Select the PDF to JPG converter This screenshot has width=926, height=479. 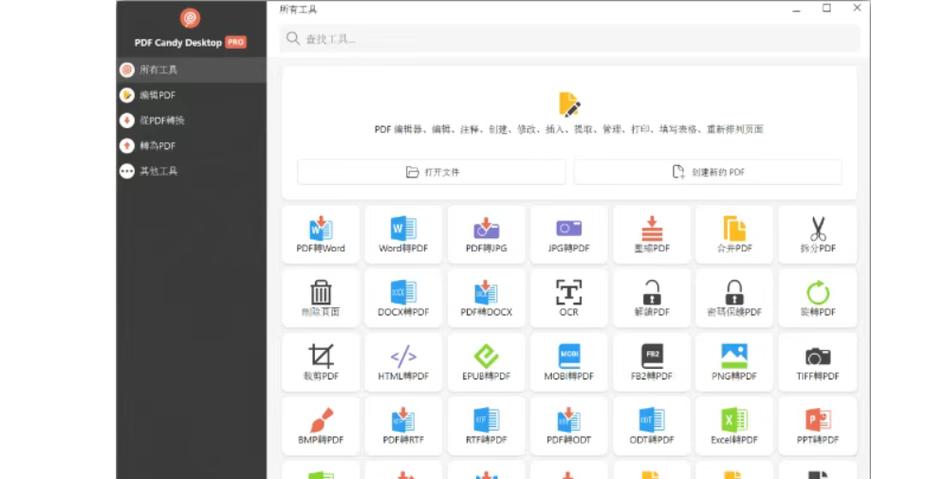pyautogui.click(x=486, y=235)
